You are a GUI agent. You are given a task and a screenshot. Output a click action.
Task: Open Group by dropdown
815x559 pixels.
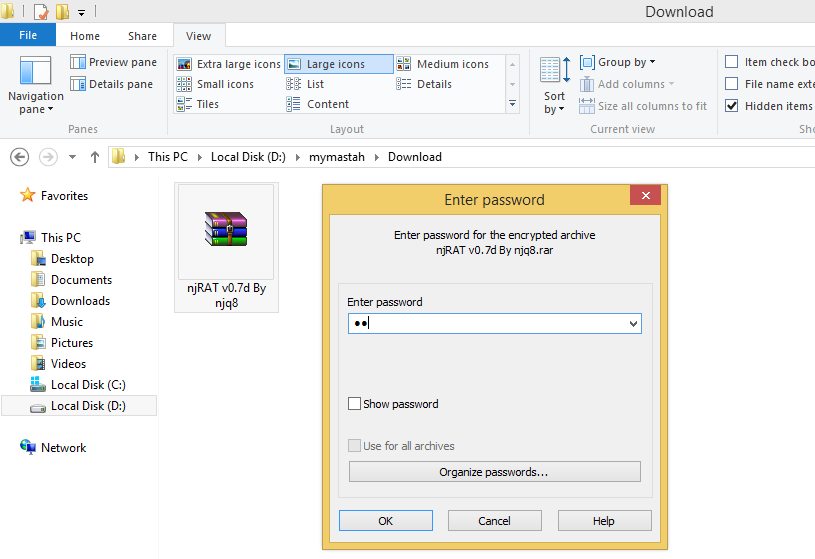[x=617, y=62]
